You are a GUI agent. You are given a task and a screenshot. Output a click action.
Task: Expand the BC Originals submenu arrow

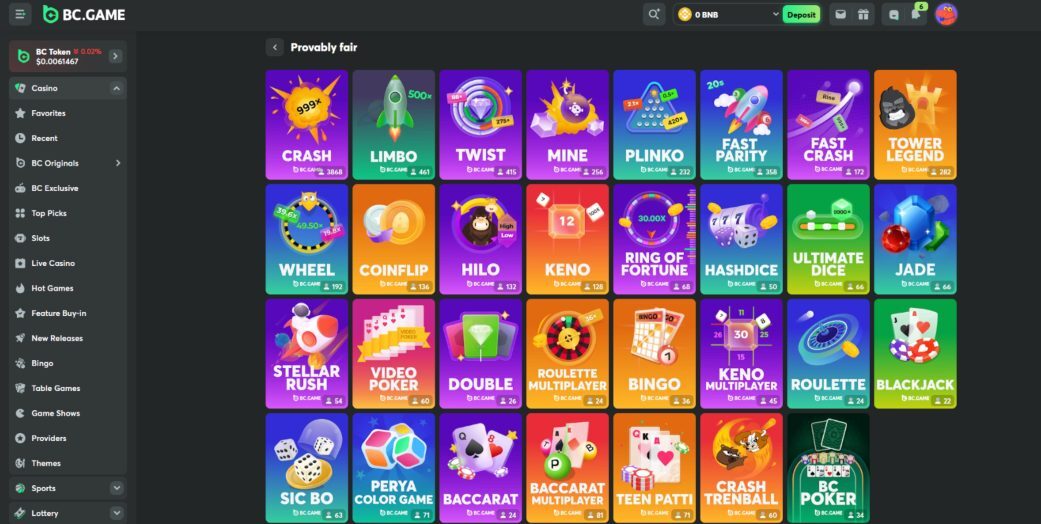click(118, 163)
